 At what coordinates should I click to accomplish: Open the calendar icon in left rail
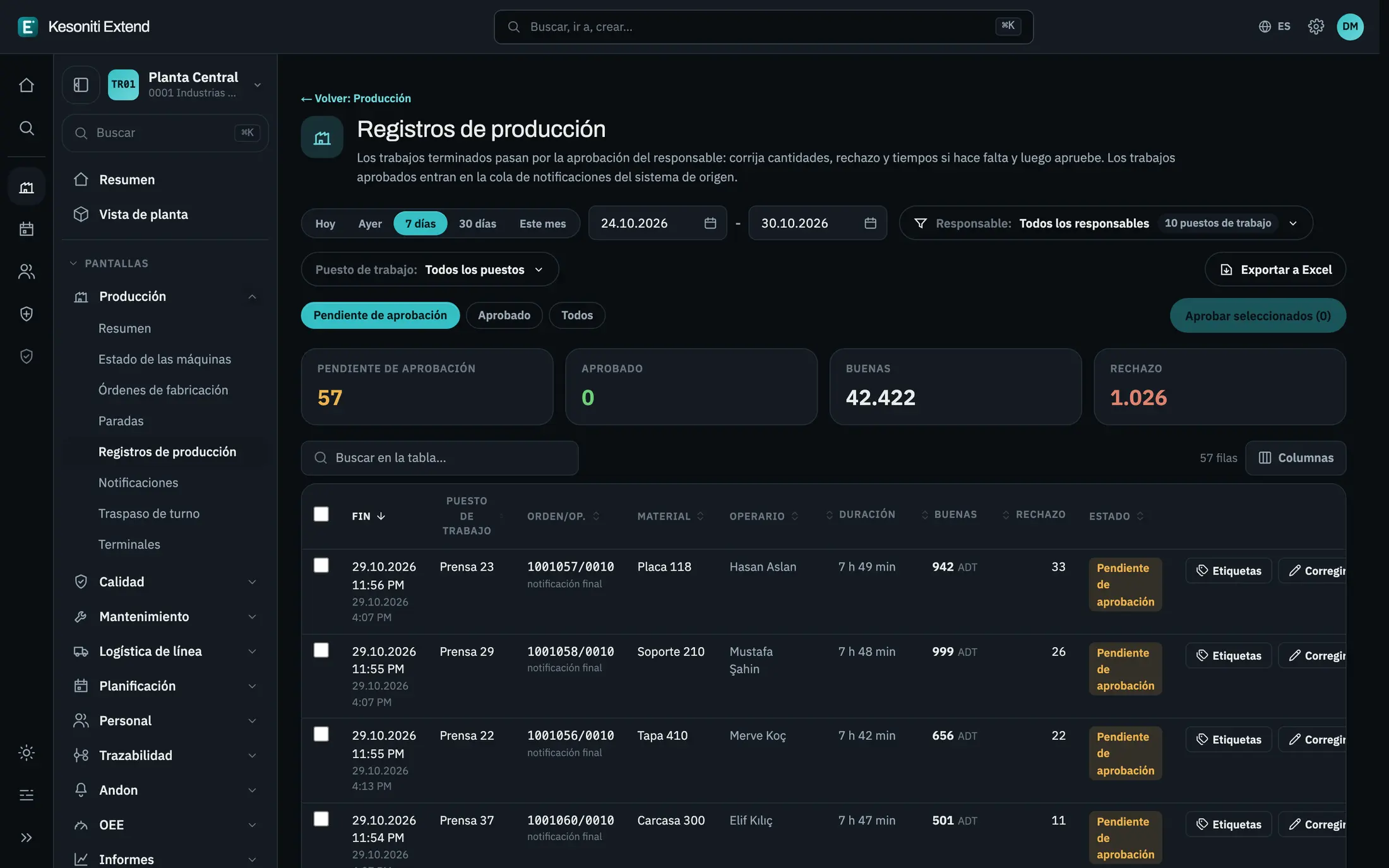[x=27, y=229]
